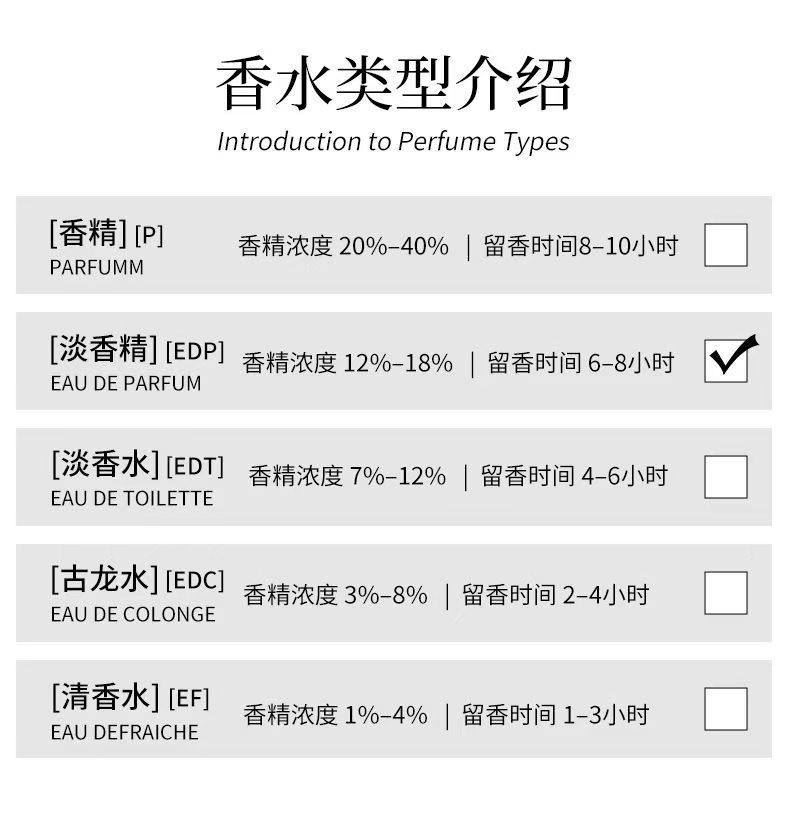The height and width of the screenshot is (815, 790).
Task: Uncheck the Eau de Parfum checkbox
Action: coord(725,361)
